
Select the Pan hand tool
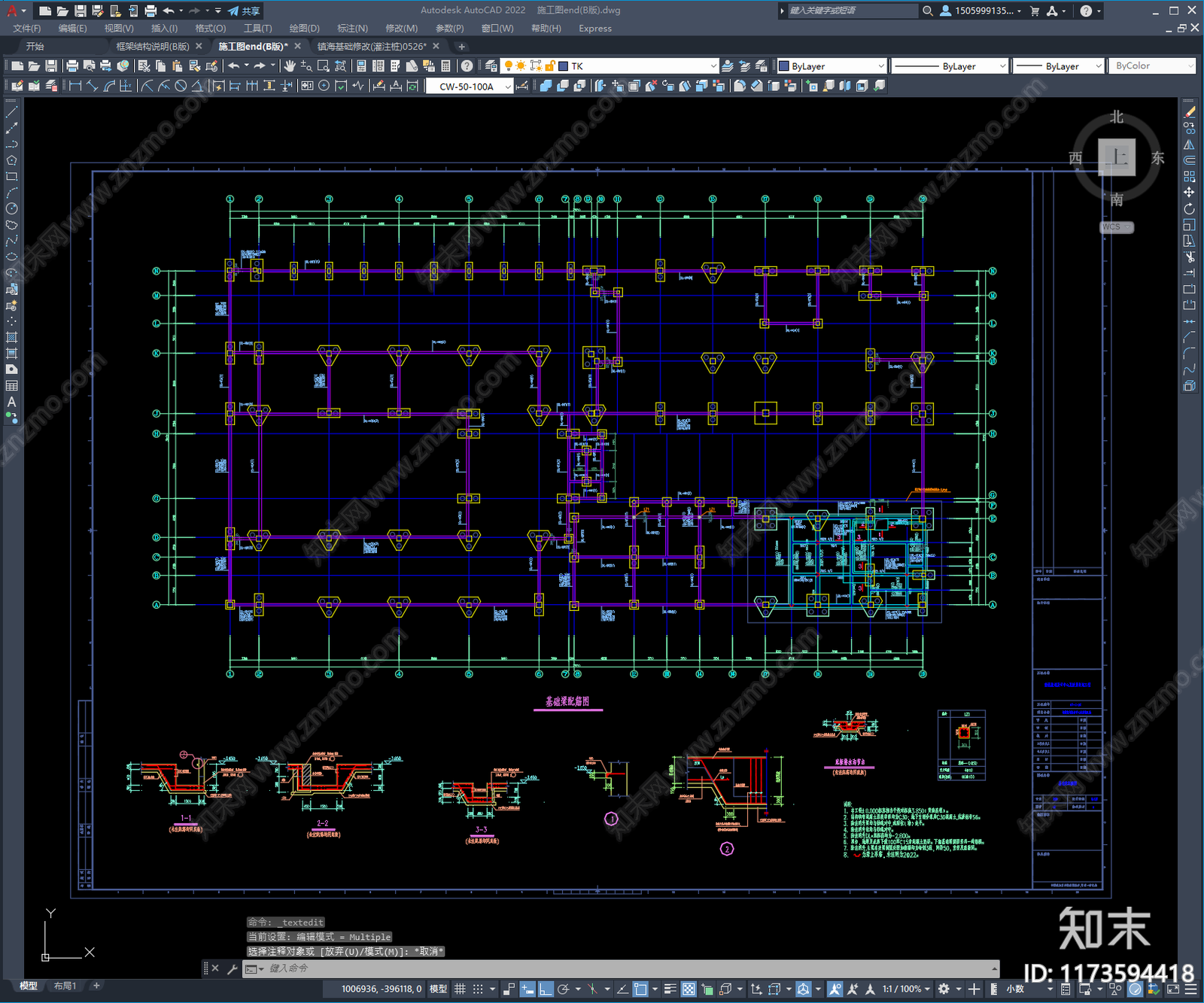coord(290,66)
